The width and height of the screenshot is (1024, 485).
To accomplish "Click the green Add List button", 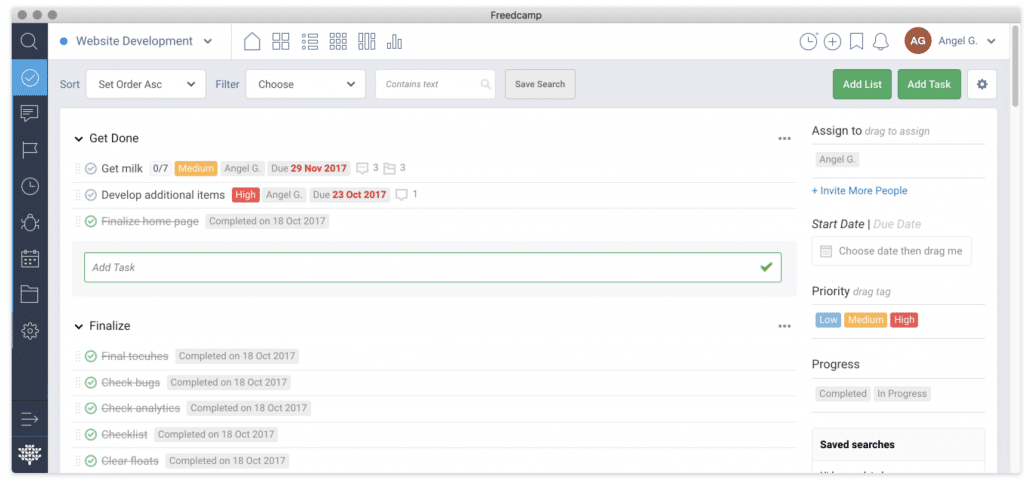I will pyautogui.click(x=861, y=84).
